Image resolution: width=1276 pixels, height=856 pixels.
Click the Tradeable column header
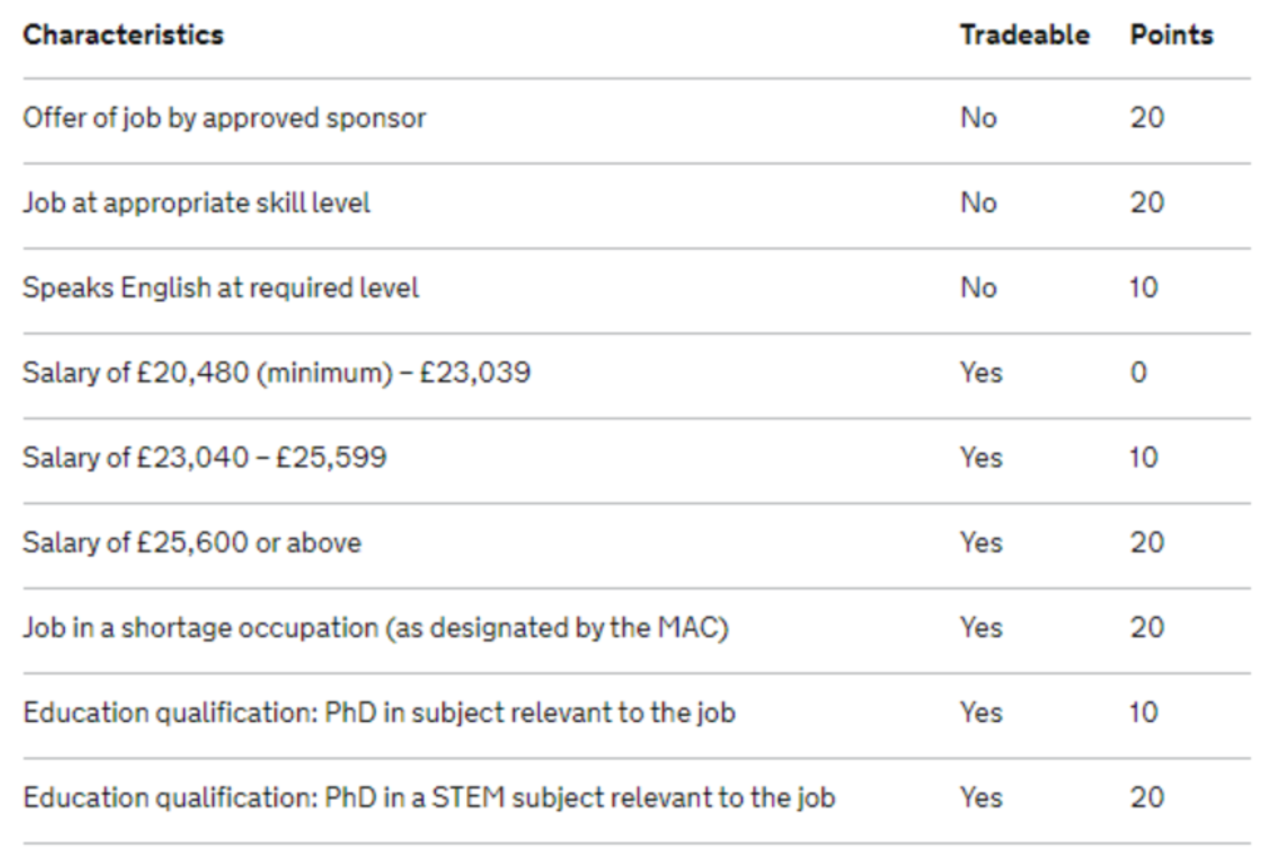pos(1024,35)
